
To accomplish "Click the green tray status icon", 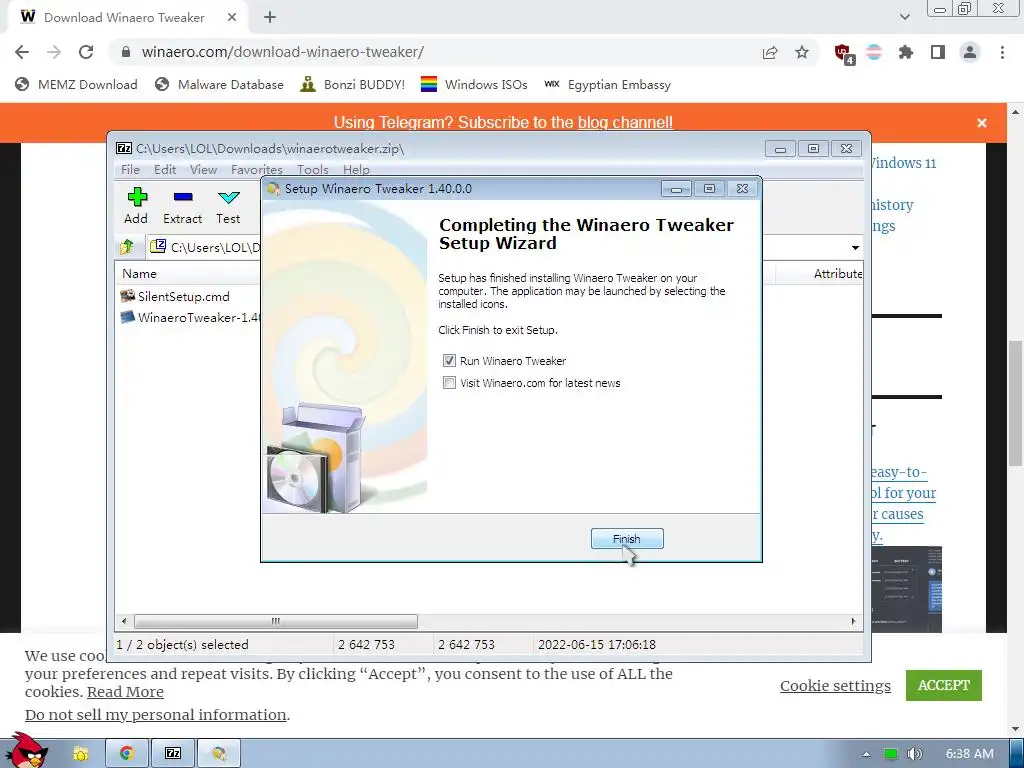I will (891, 754).
